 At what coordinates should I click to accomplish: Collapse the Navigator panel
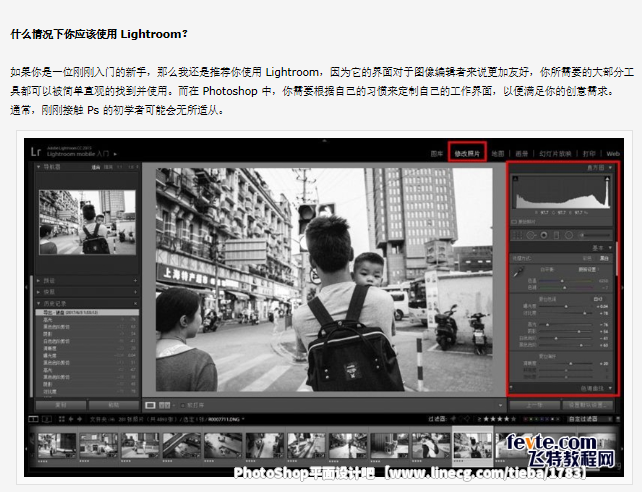(x=39, y=167)
